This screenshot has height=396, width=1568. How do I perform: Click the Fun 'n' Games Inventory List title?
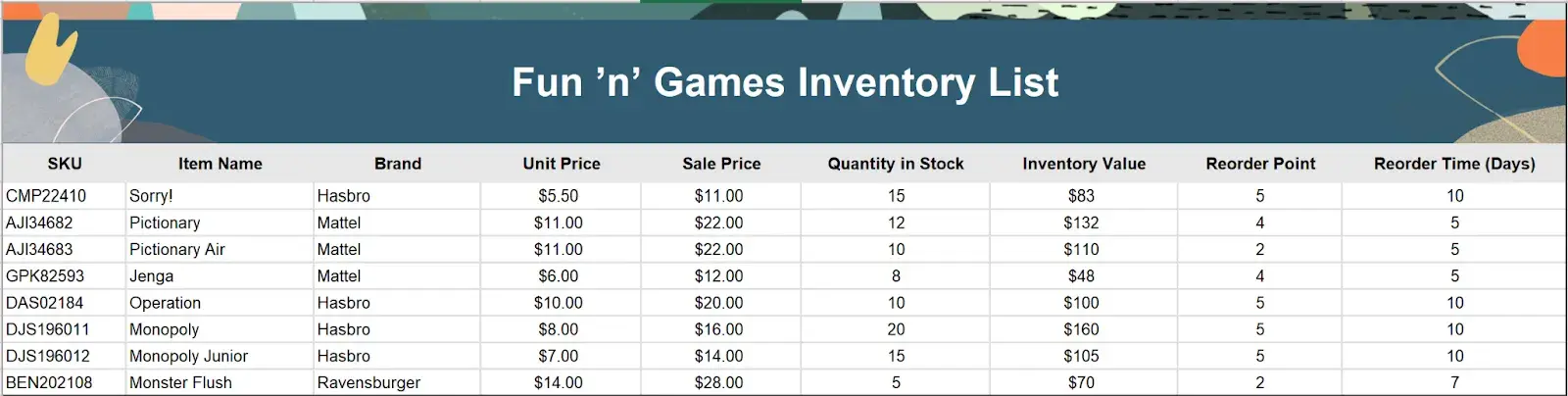[785, 83]
